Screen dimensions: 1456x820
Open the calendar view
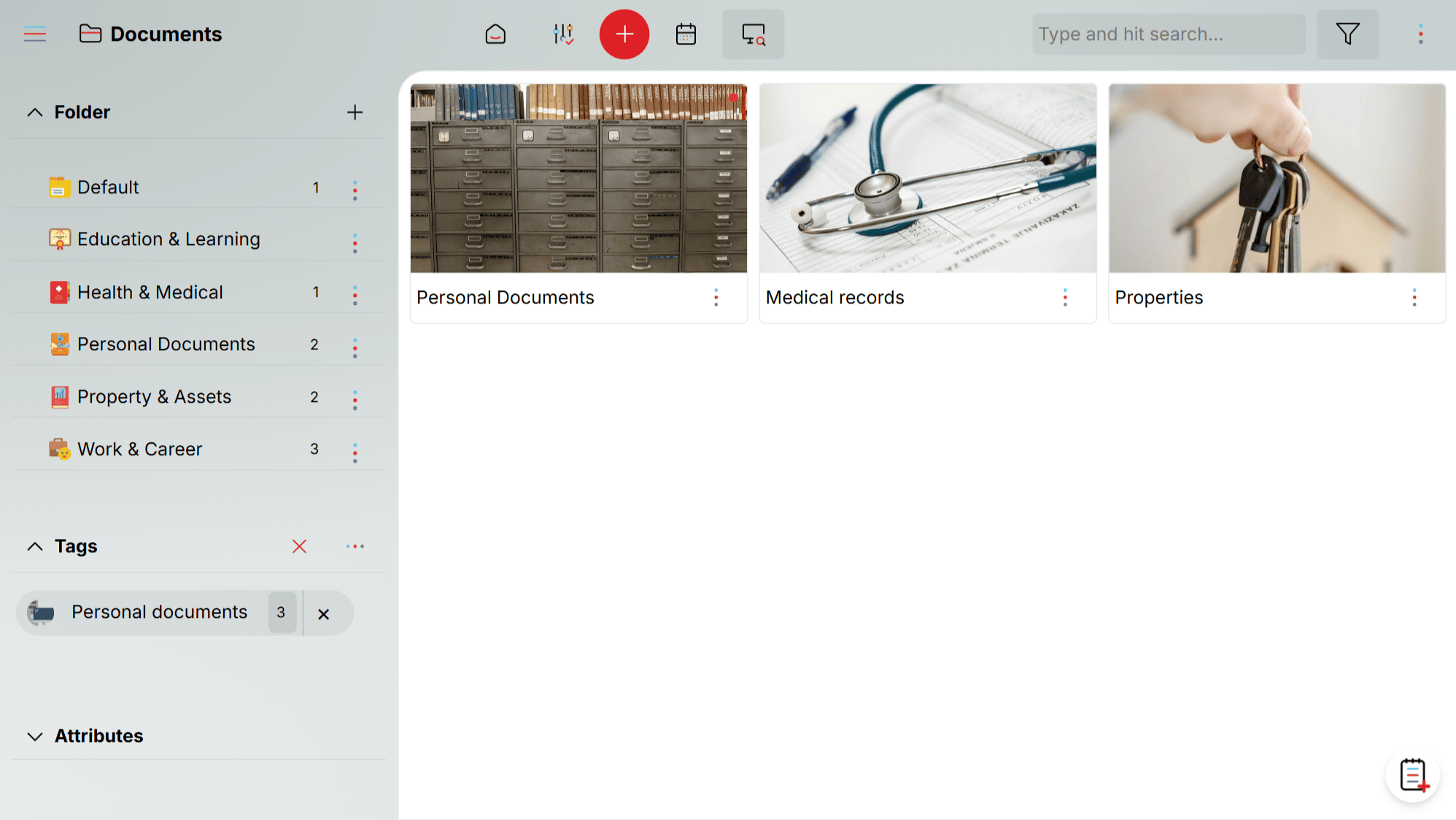click(685, 34)
